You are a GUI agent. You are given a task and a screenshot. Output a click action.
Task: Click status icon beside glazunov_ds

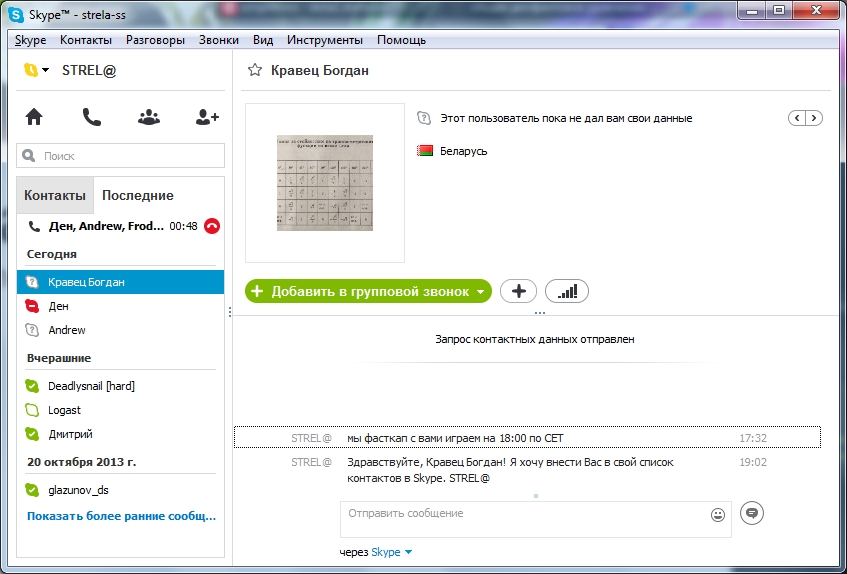32,490
